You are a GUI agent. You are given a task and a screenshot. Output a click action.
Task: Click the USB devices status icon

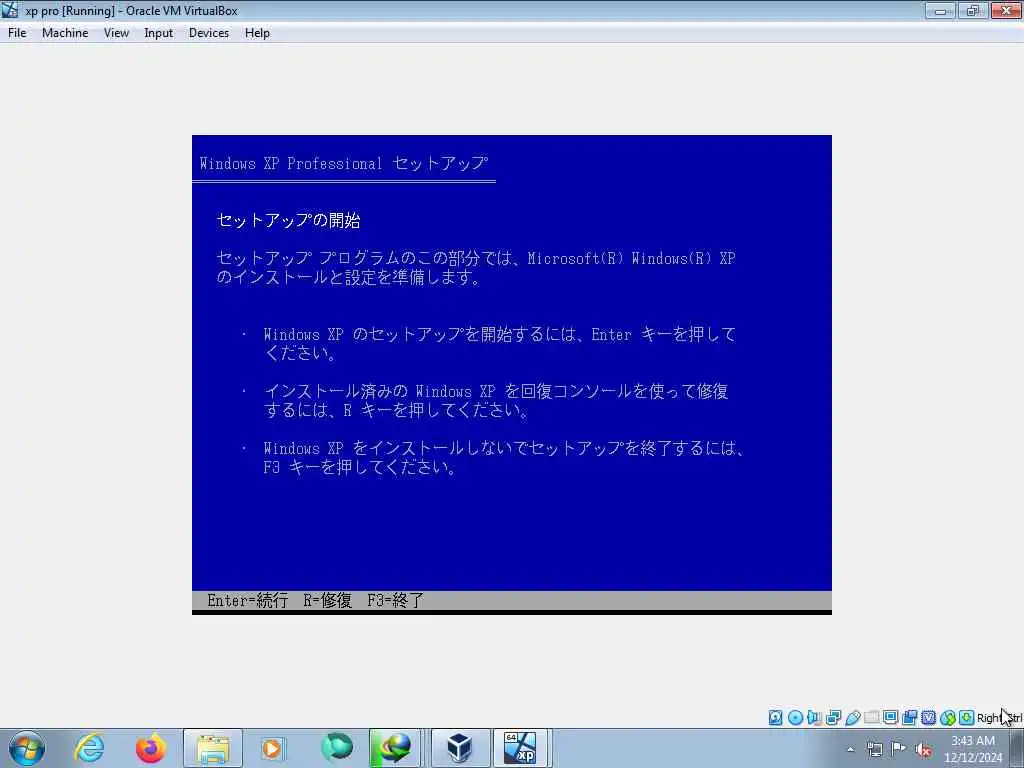852,718
